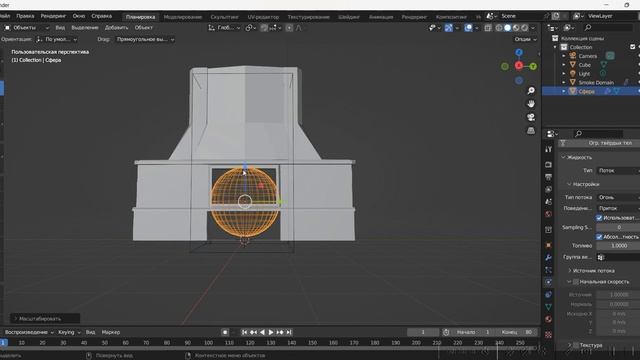Disable the Абсолютность checkbox
This screenshot has width=640, height=360.
click(599, 237)
